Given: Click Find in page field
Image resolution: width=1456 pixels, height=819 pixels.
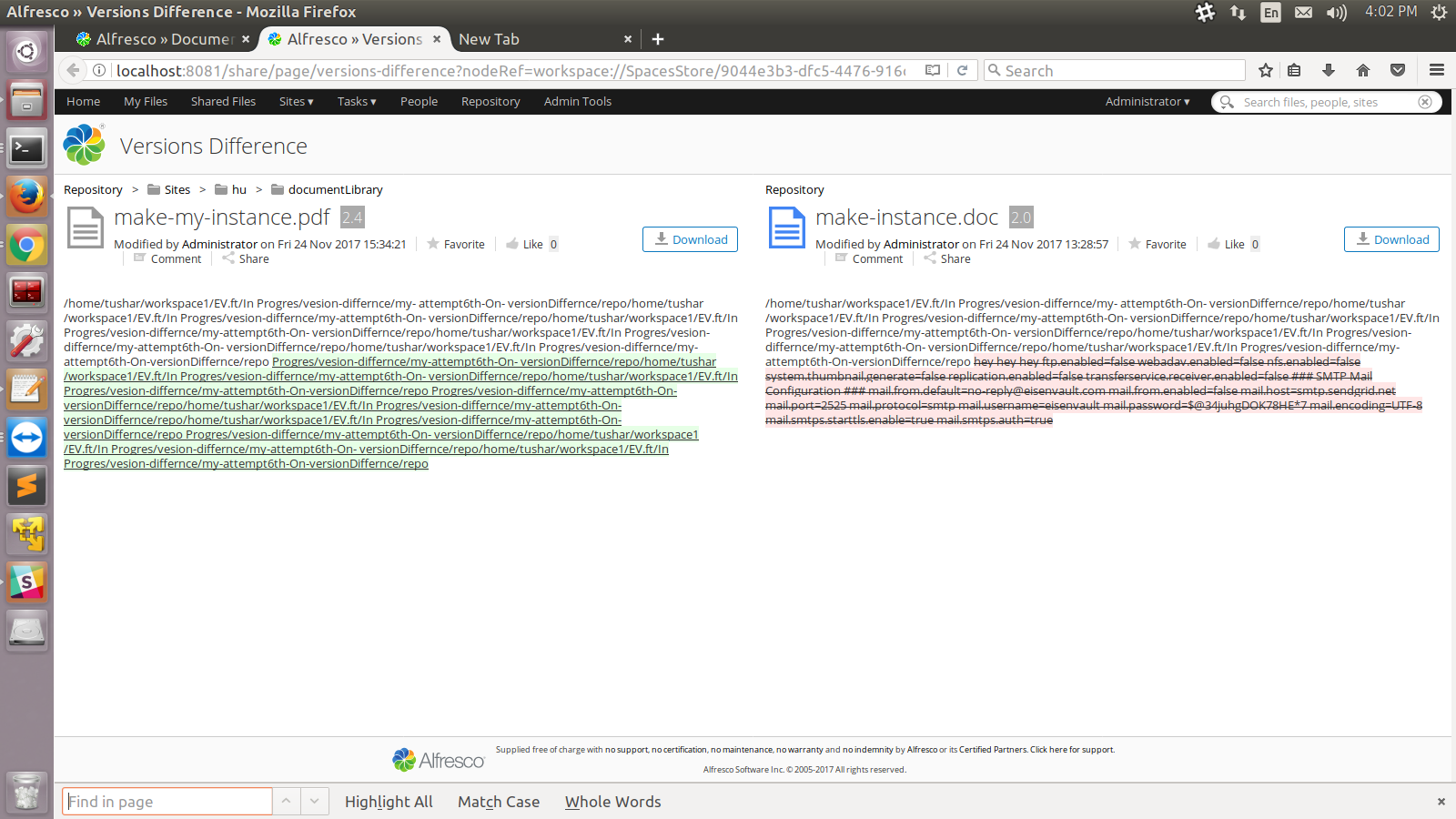Looking at the screenshot, I should tap(167, 801).
